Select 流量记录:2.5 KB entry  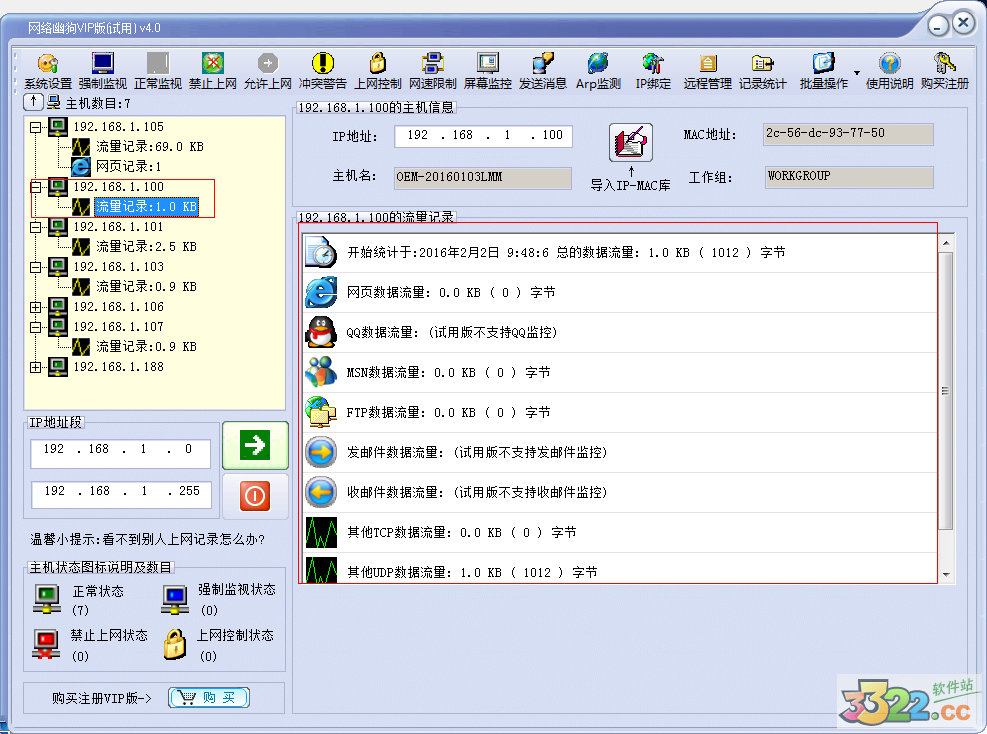click(x=146, y=247)
